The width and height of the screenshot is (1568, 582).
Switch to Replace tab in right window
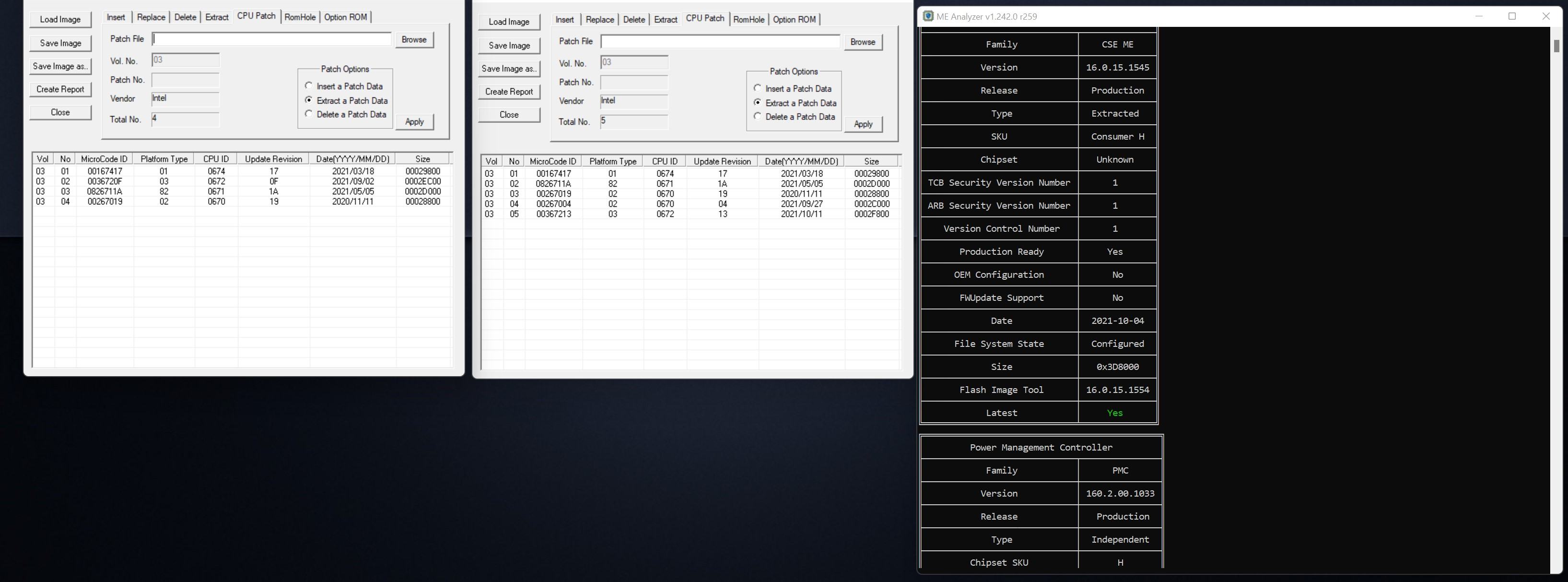click(599, 20)
